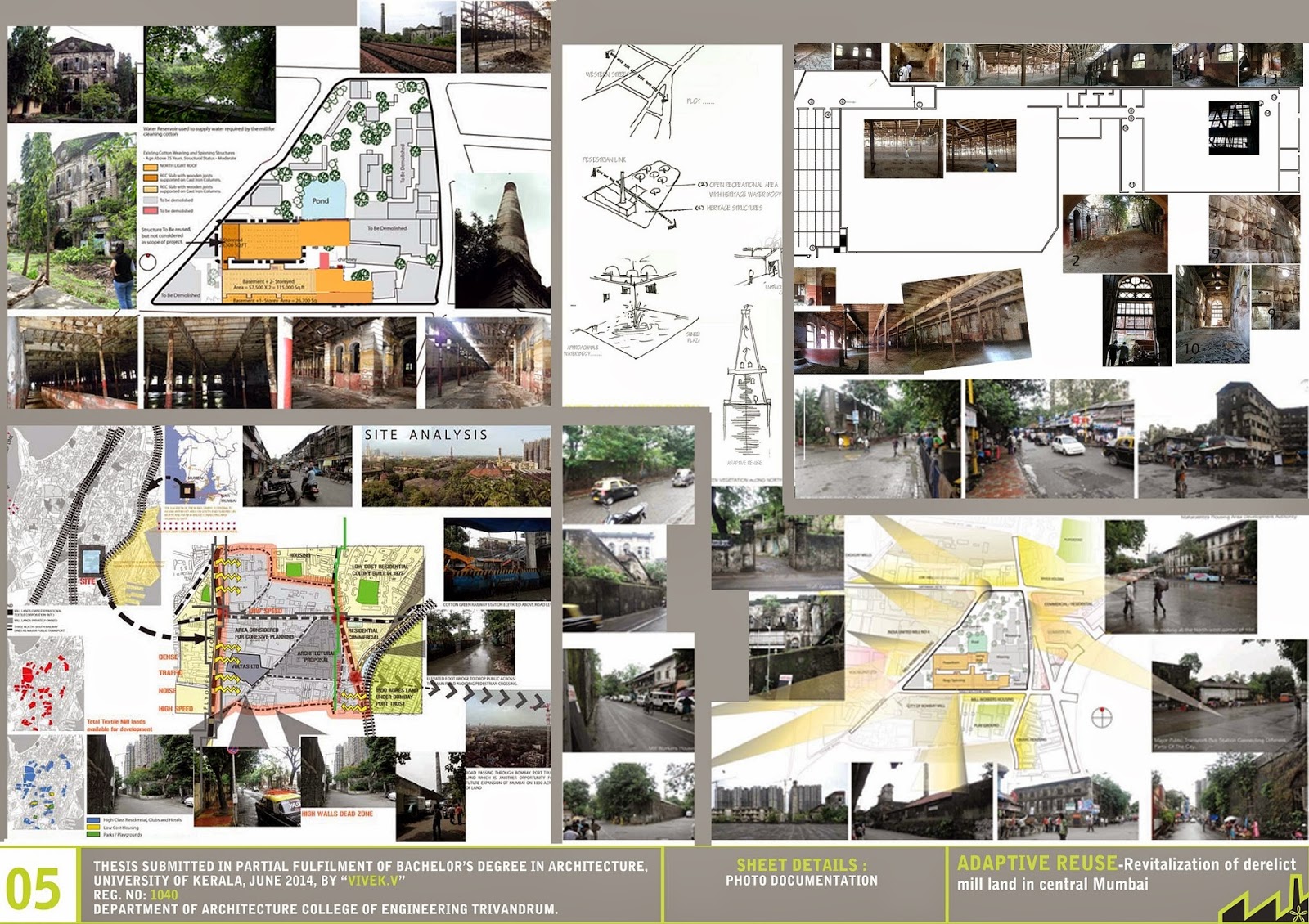This screenshot has width=1309, height=924.
Task: Click the "Parks / Playgrounds" legend text
Action: 123,835
